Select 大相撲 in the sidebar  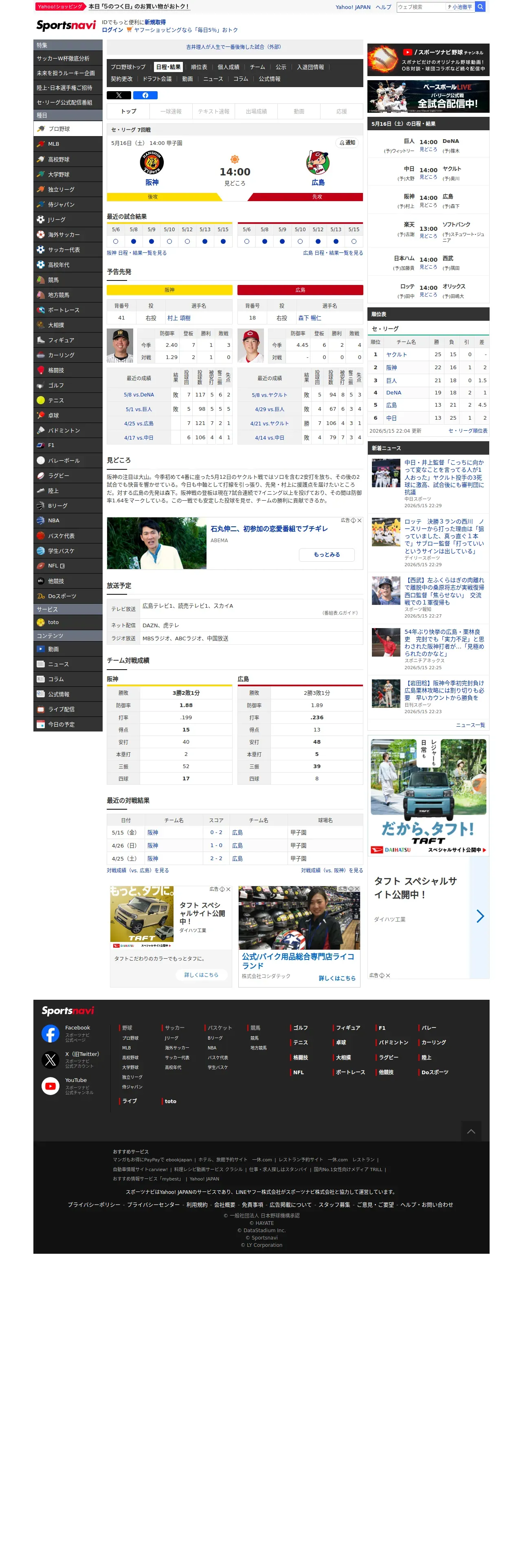click(x=68, y=325)
